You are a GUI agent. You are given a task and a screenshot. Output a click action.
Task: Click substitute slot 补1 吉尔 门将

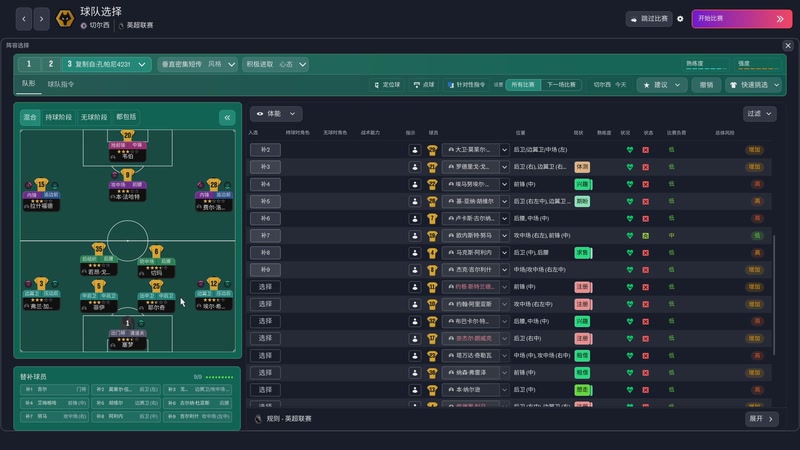(55, 389)
